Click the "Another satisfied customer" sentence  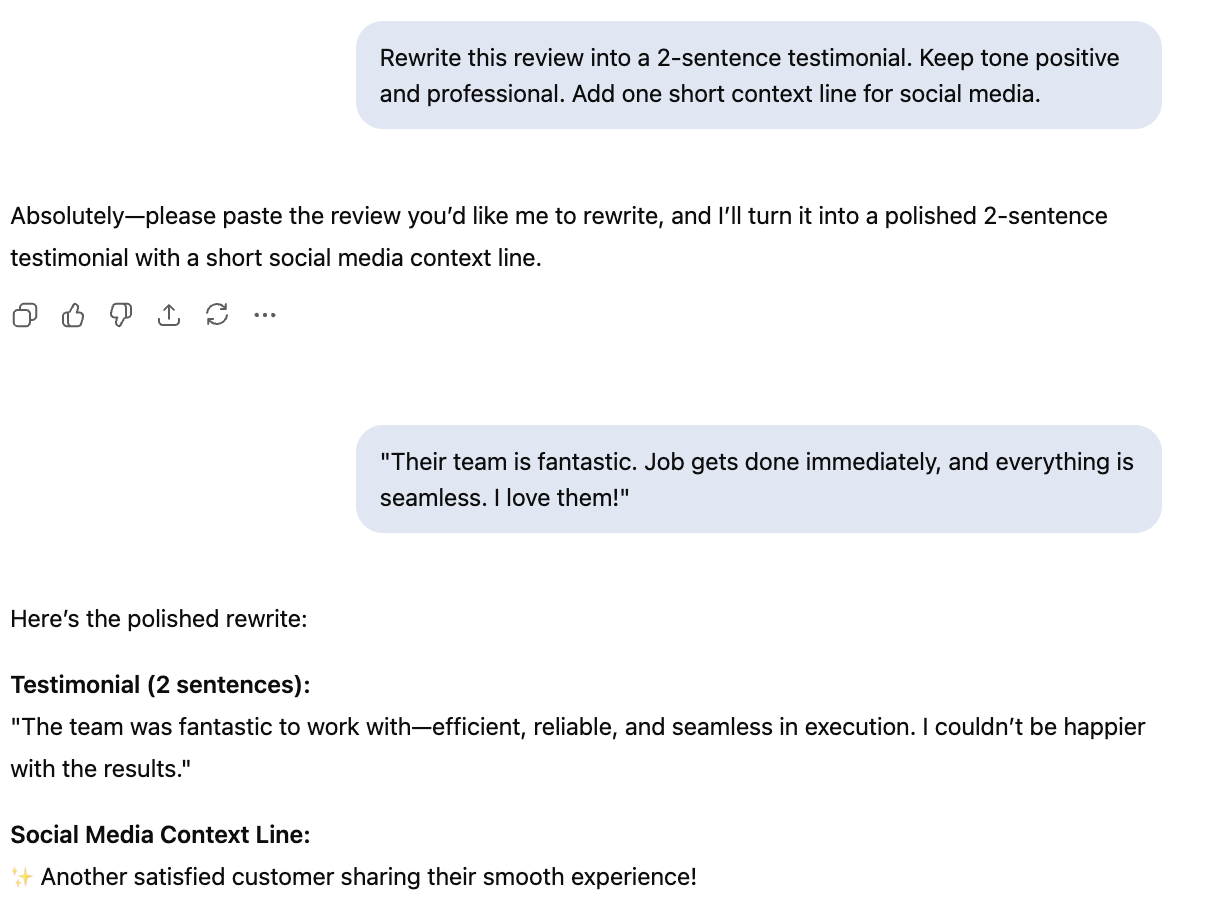368,877
